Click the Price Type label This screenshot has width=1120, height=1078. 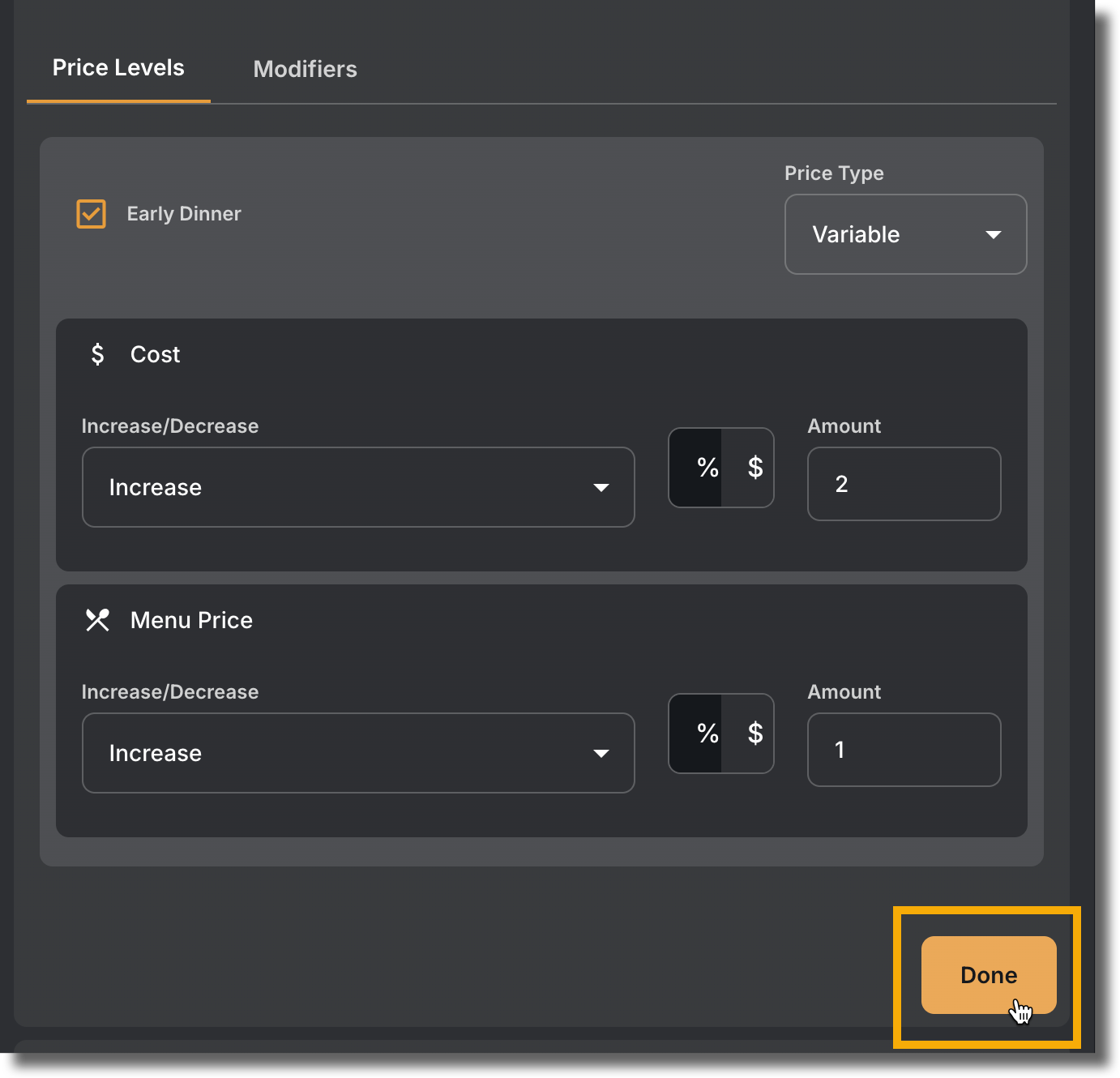[834, 173]
